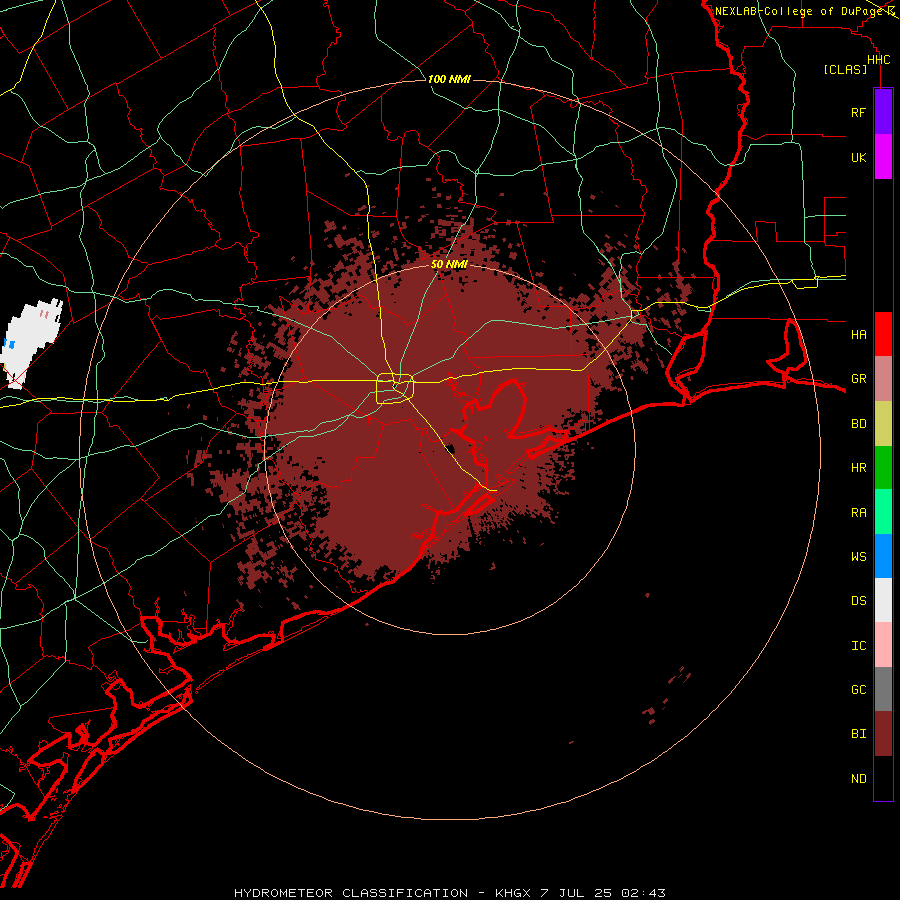The width and height of the screenshot is (900, 900).
Task: Click the WS legend label
Action: [x=858, y=556]
